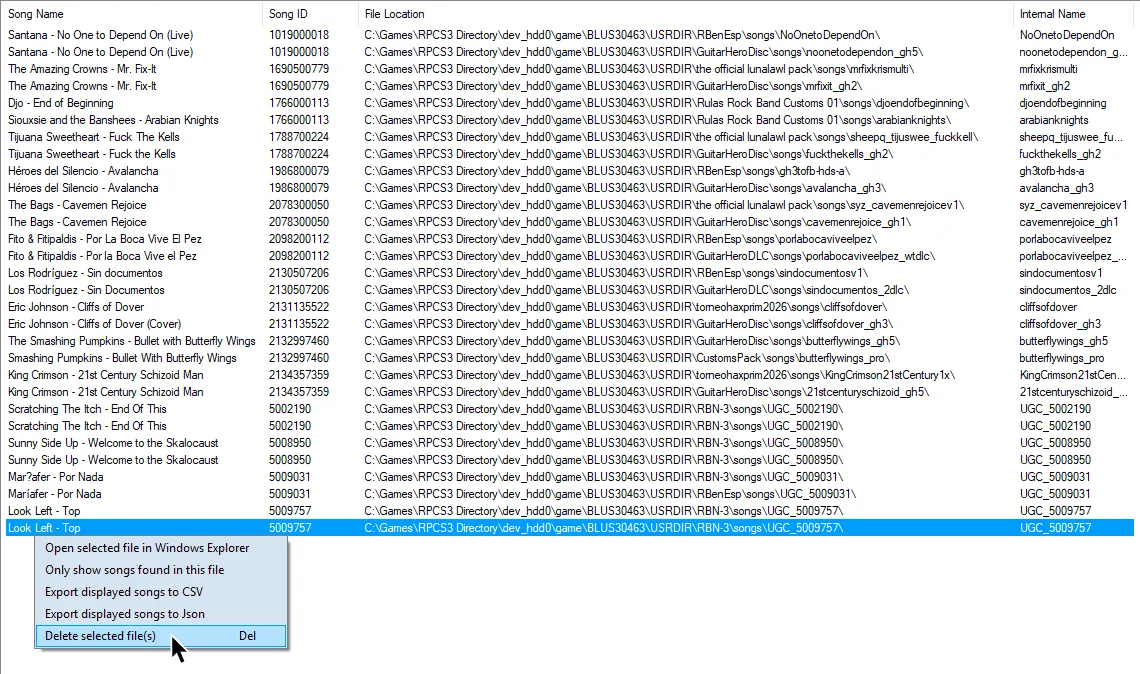The height and width of the screenshot is (674, 1140).
Task: Select Siouxsie and the Banshees - Arabian Knights
Action: click(x=570, y=120)
